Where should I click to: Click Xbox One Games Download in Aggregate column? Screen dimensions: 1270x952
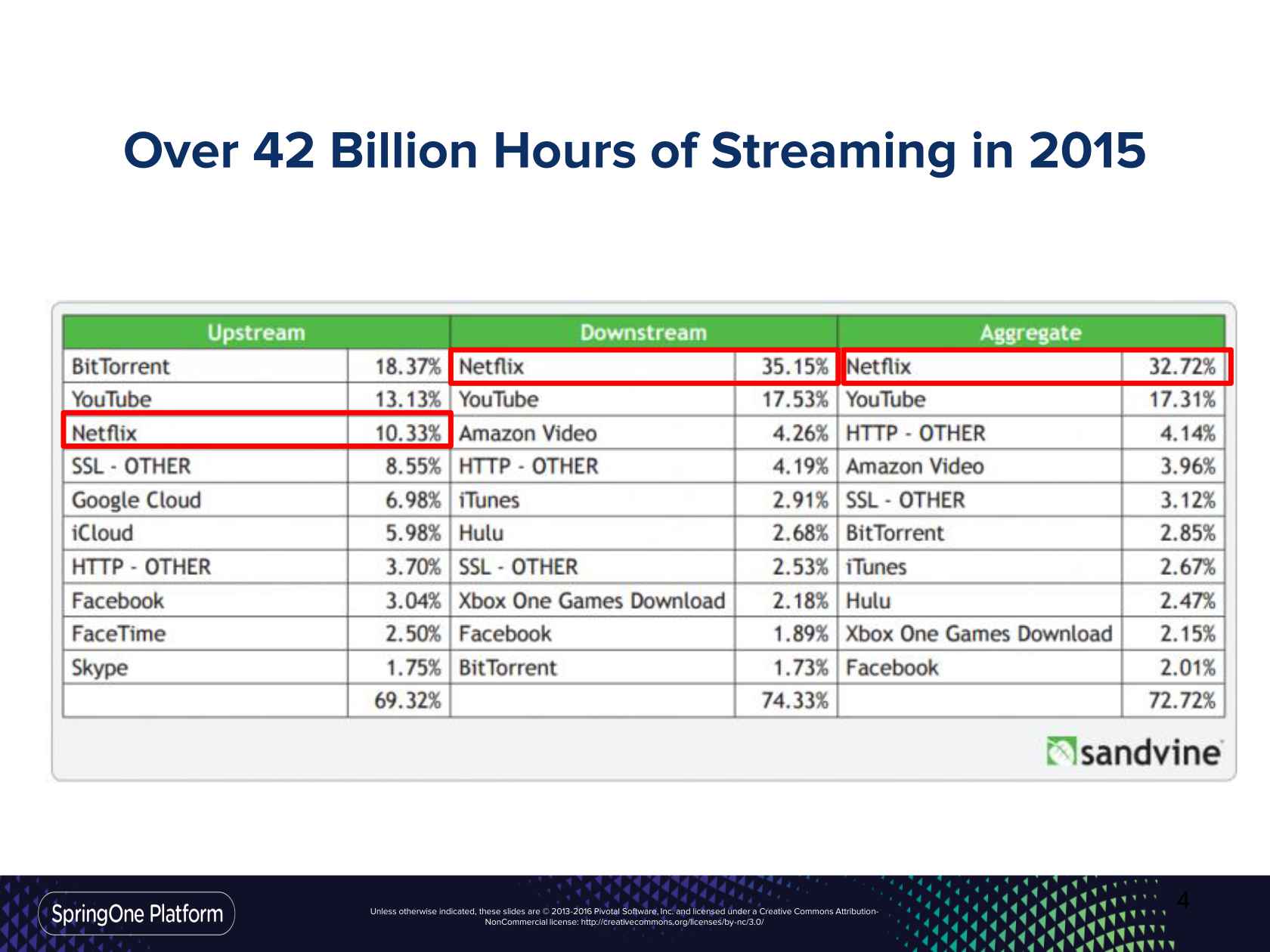pos(979,634)
